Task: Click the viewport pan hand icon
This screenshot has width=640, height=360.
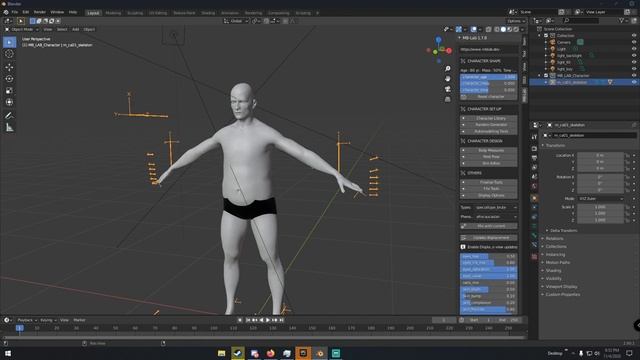Action: pos(448,78)
